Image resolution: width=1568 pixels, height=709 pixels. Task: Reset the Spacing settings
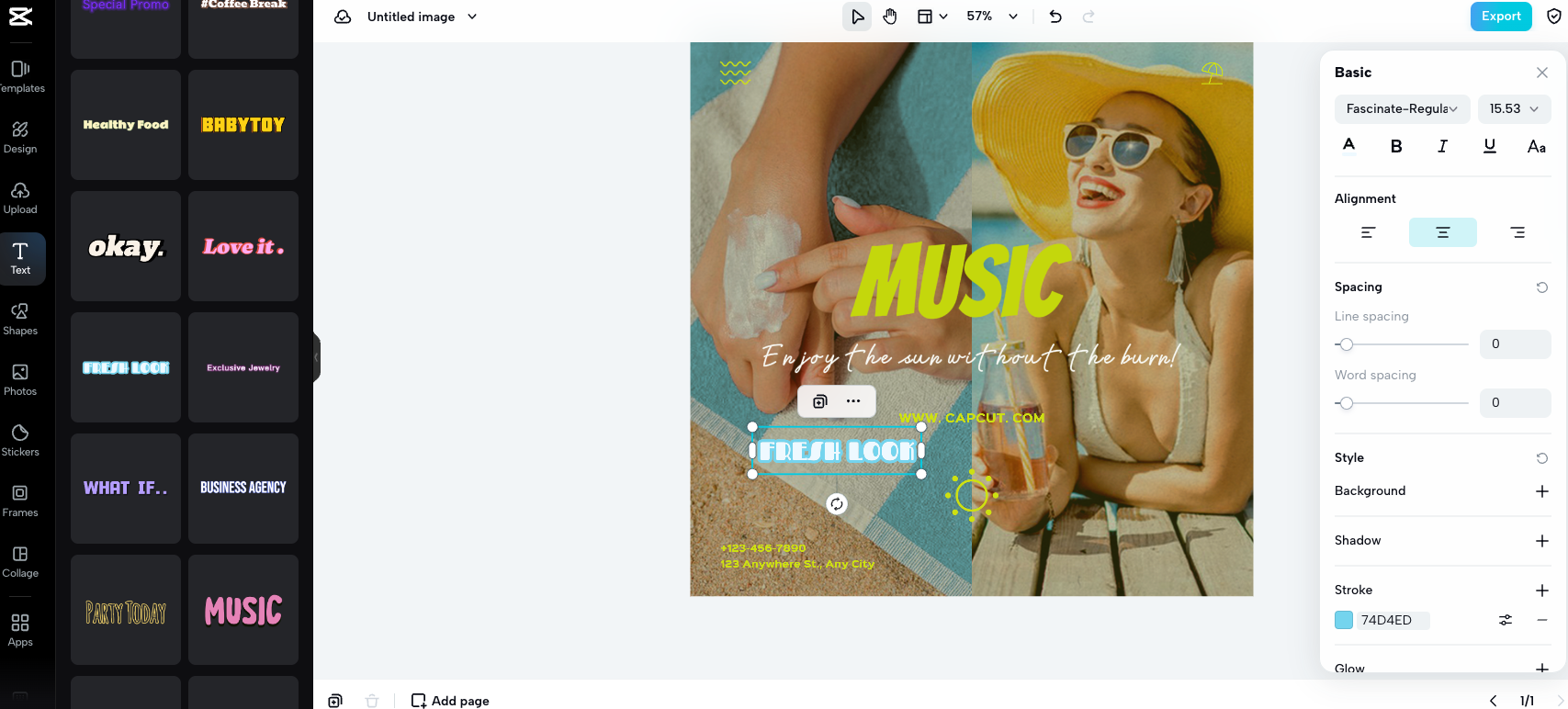pos(1542,287)
